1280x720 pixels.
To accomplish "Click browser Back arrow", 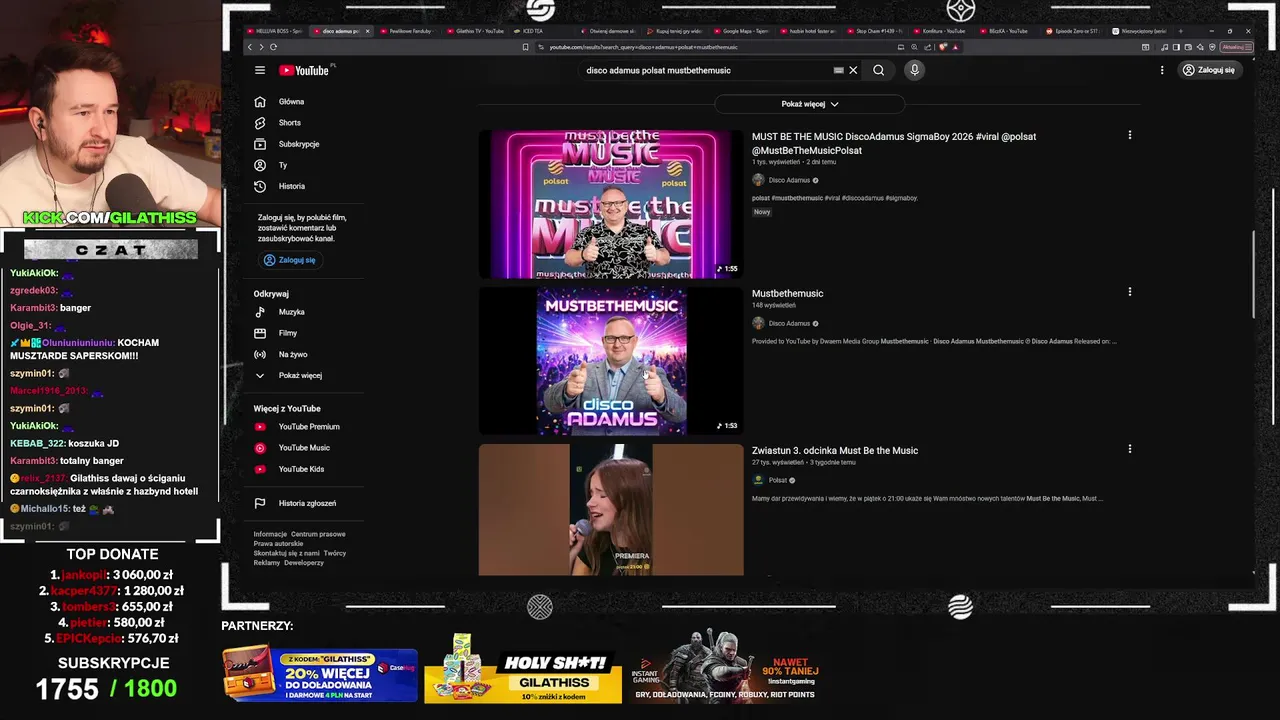I will (250, 47).
